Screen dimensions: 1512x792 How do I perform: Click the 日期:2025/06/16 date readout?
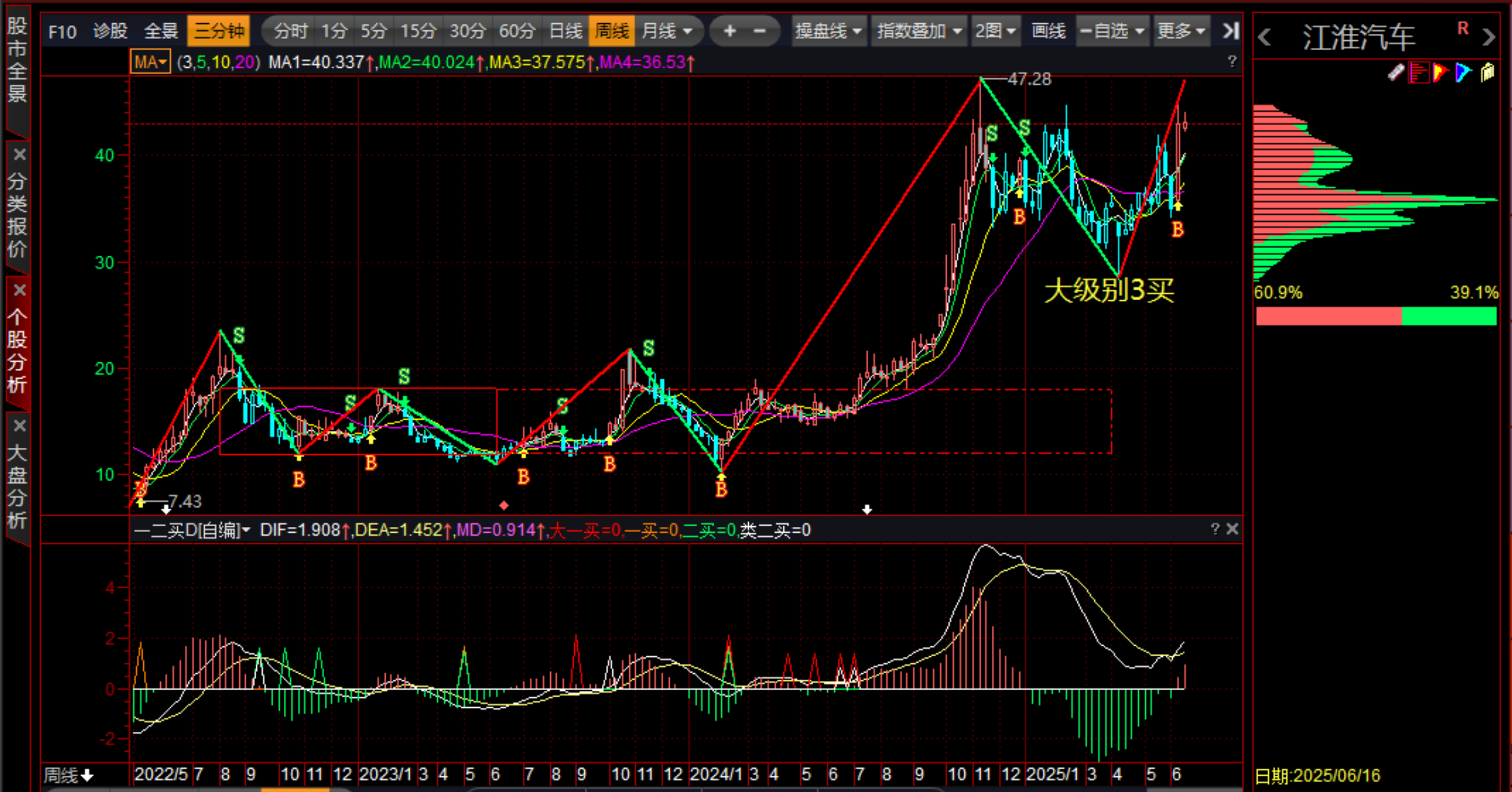tap(1317, 776)
